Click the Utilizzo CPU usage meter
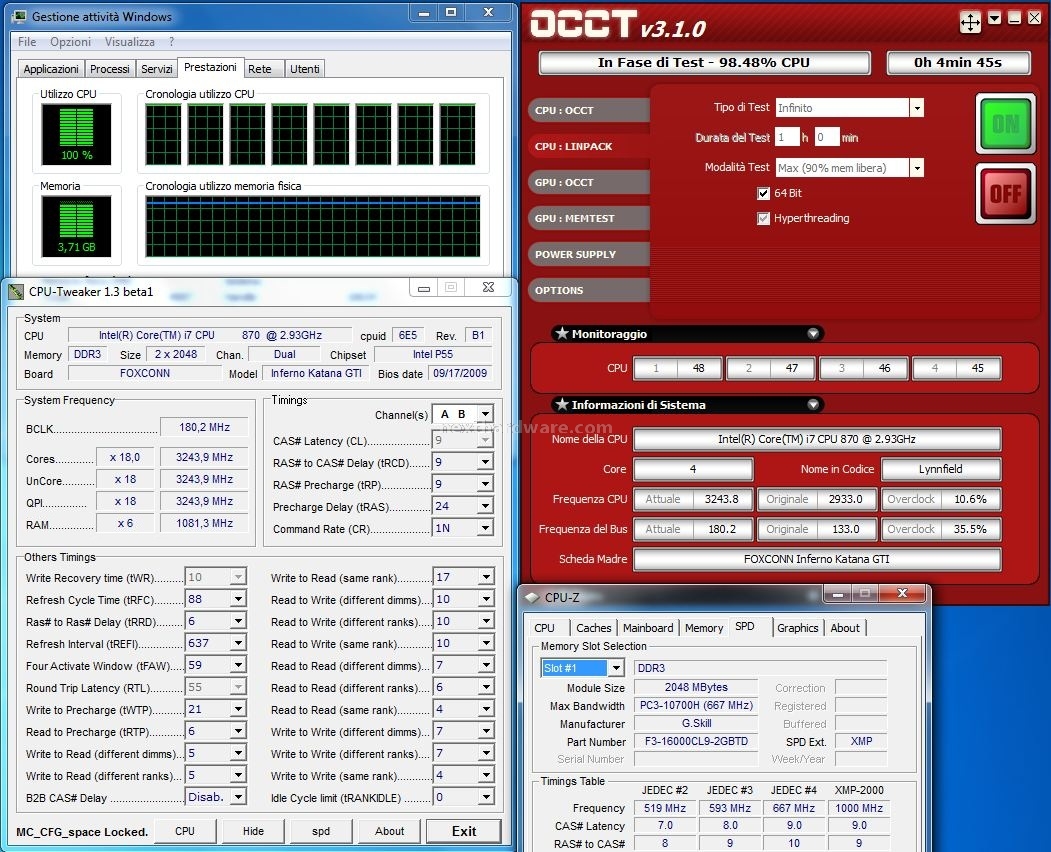The image size is (1051, 852). (x=76, y=134)
